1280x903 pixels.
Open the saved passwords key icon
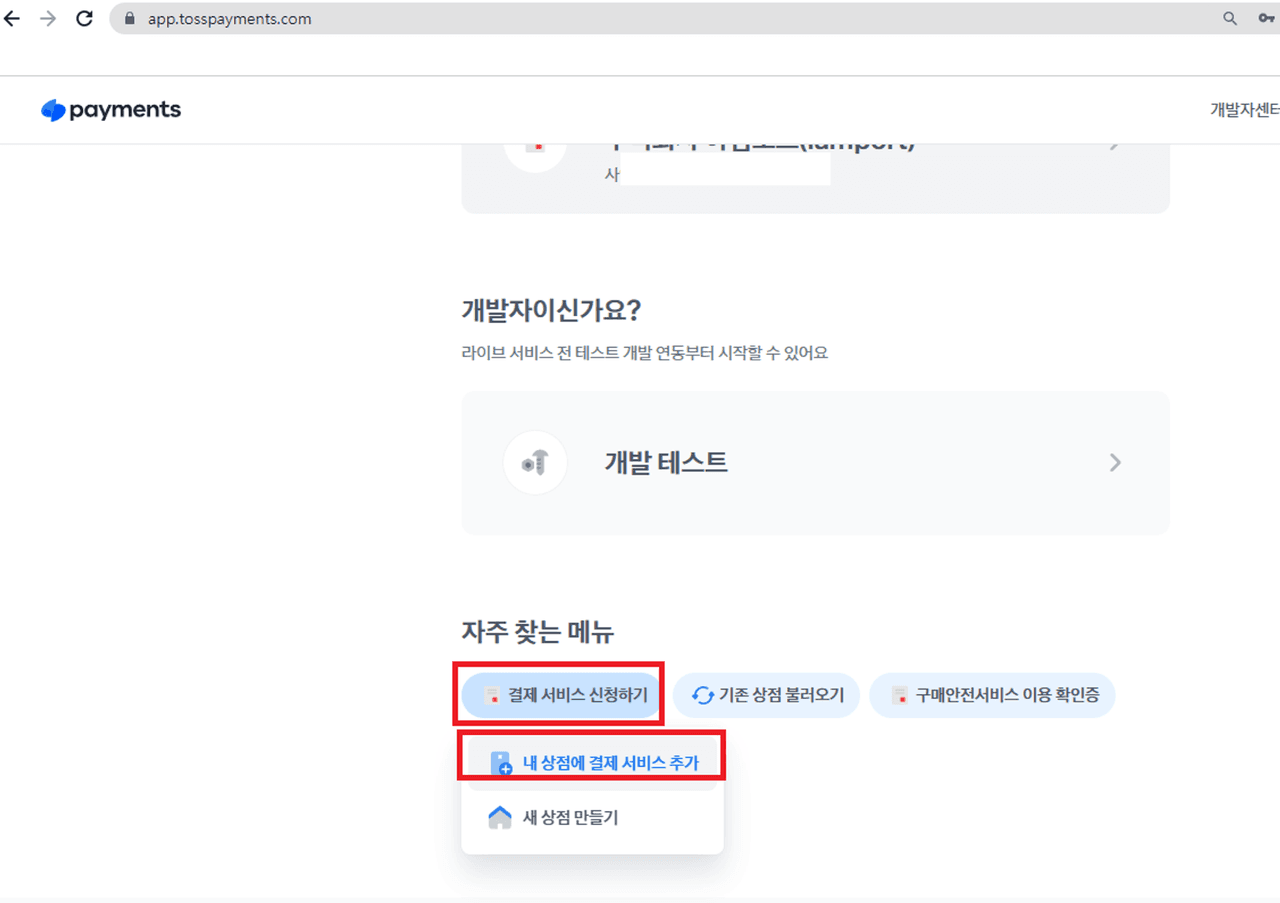[x=1266, y=19]
